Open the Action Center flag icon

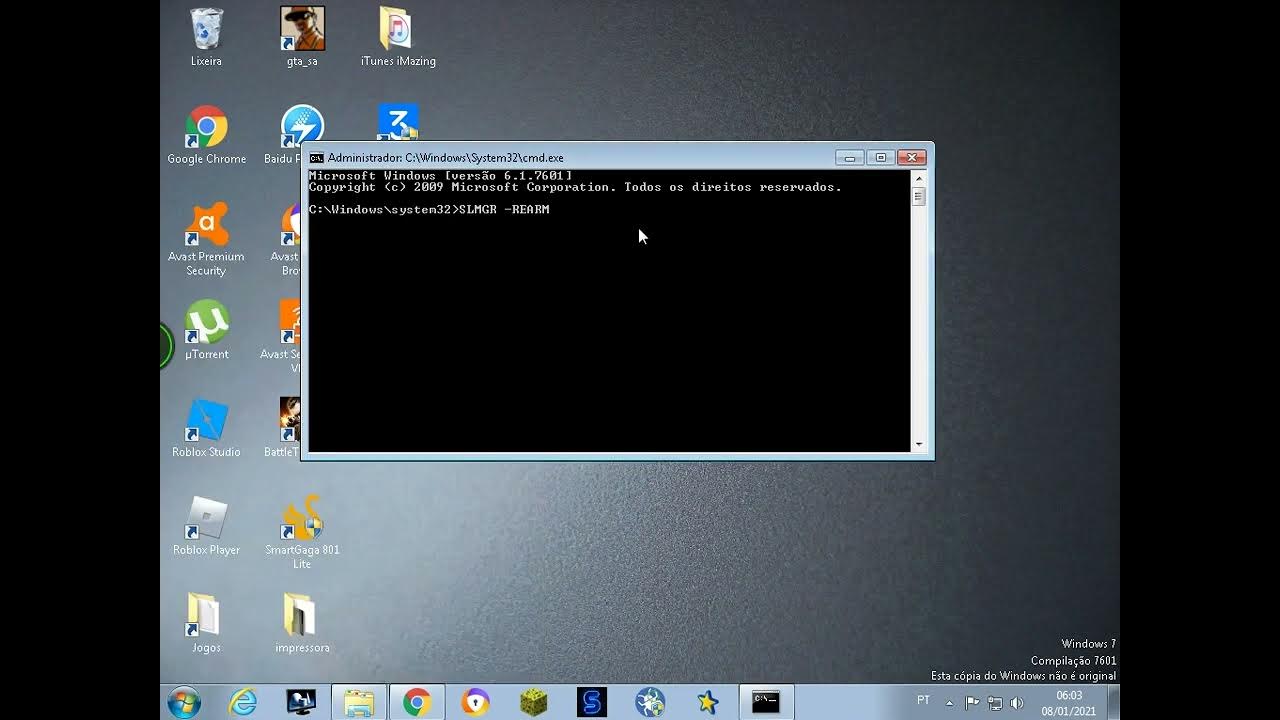pos(972,703)
